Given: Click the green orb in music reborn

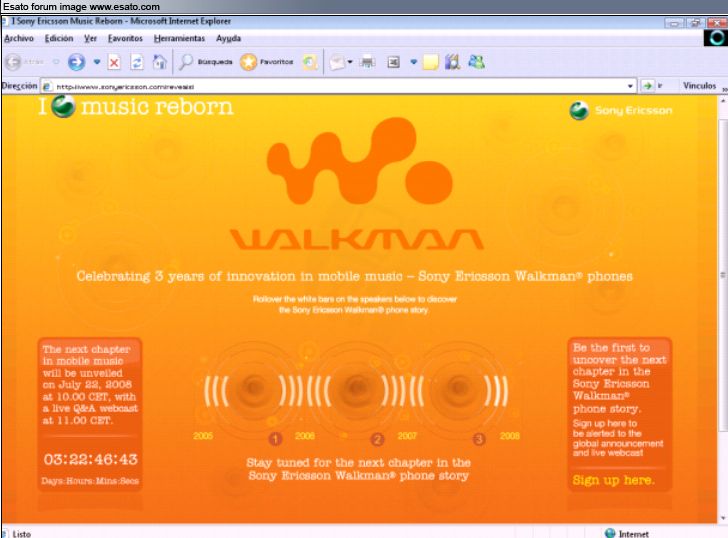Looking at the screenshot, I should pos(63,106).
